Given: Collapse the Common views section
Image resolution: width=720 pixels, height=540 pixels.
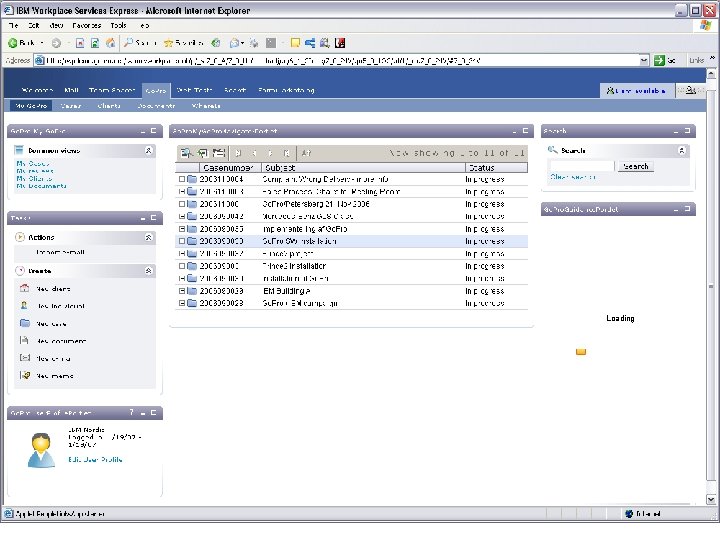Looking at the screenshot, I should point(148,150).
